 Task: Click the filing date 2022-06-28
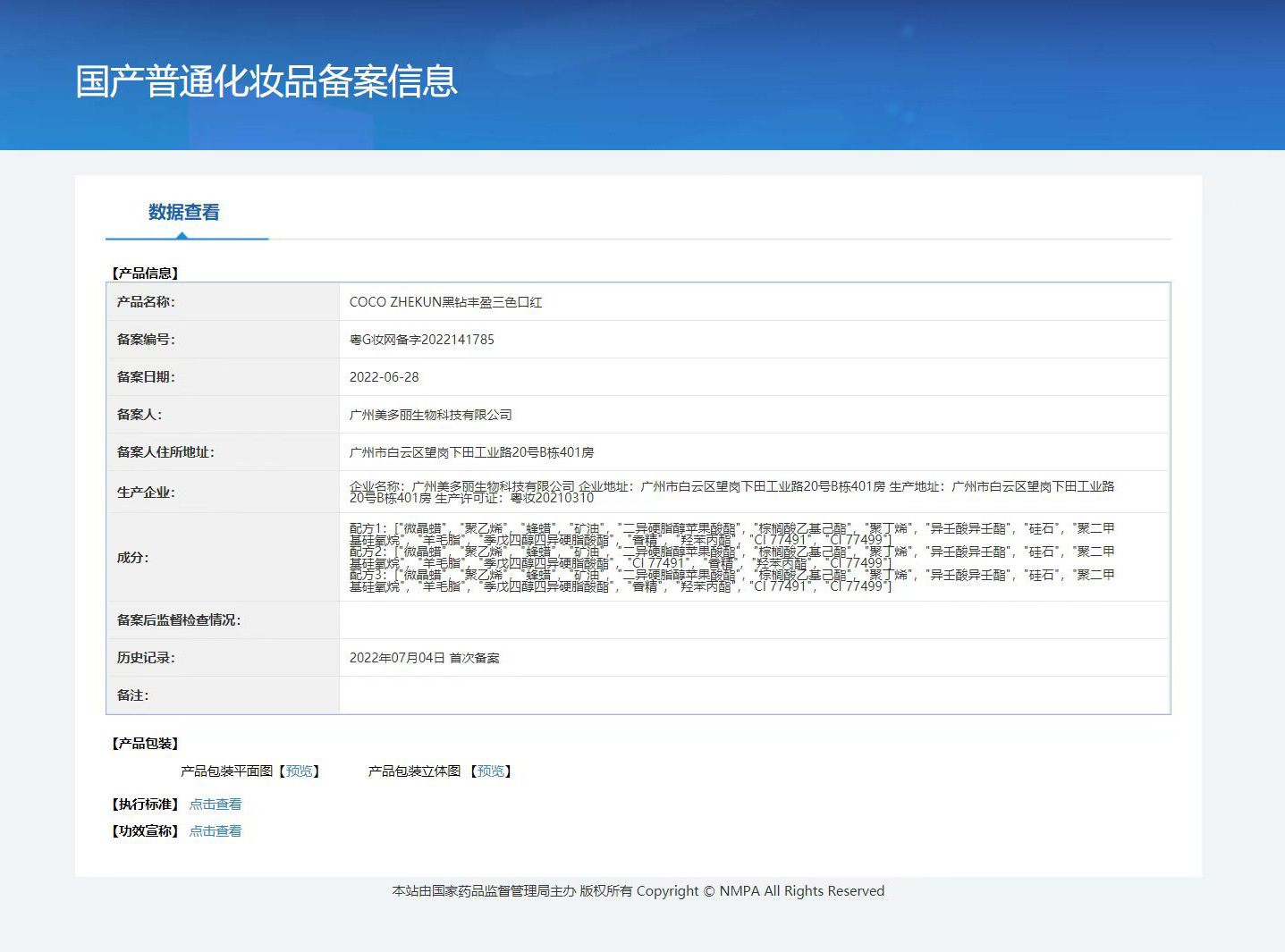click(x=384, y=377)
